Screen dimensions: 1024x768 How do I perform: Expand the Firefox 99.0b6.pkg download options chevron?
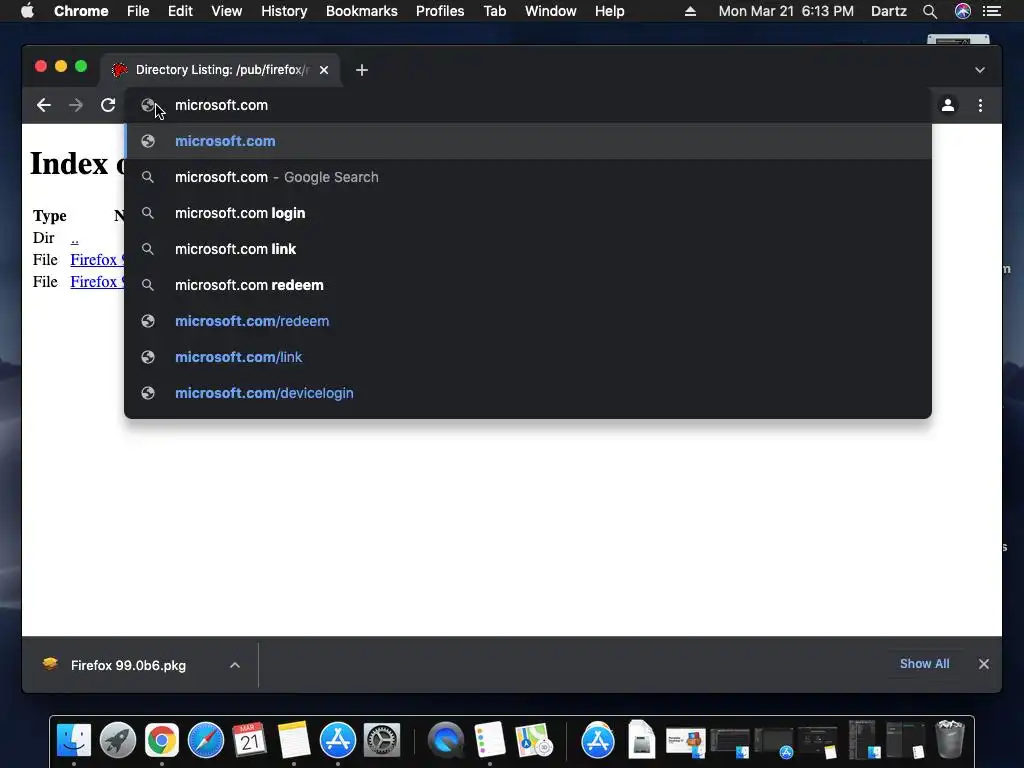pos(235,665)
